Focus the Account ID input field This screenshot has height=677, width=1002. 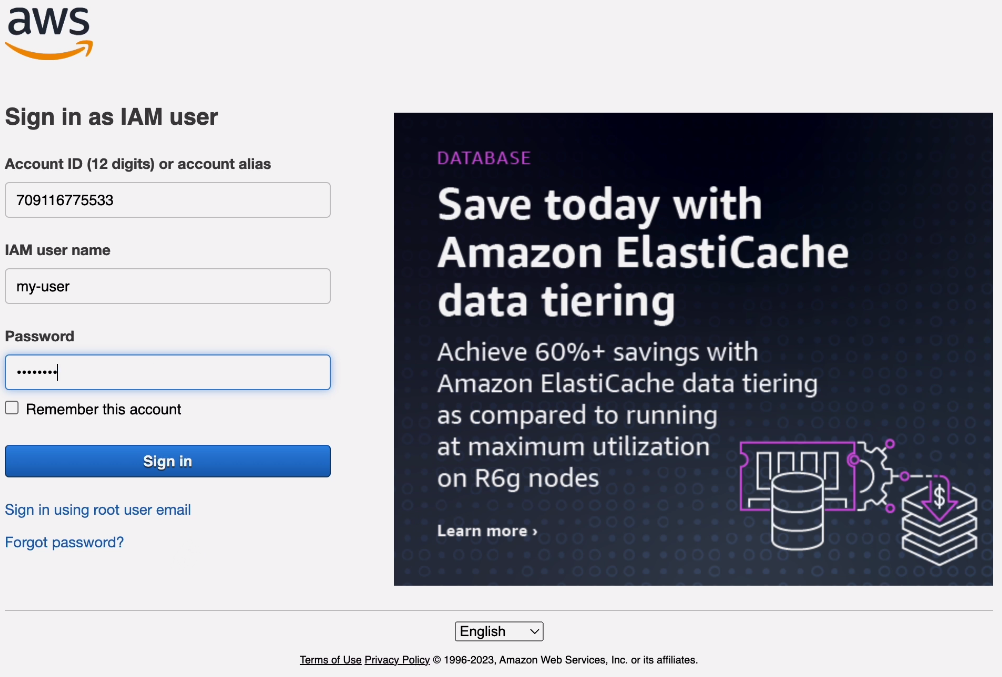click(167, 200)
